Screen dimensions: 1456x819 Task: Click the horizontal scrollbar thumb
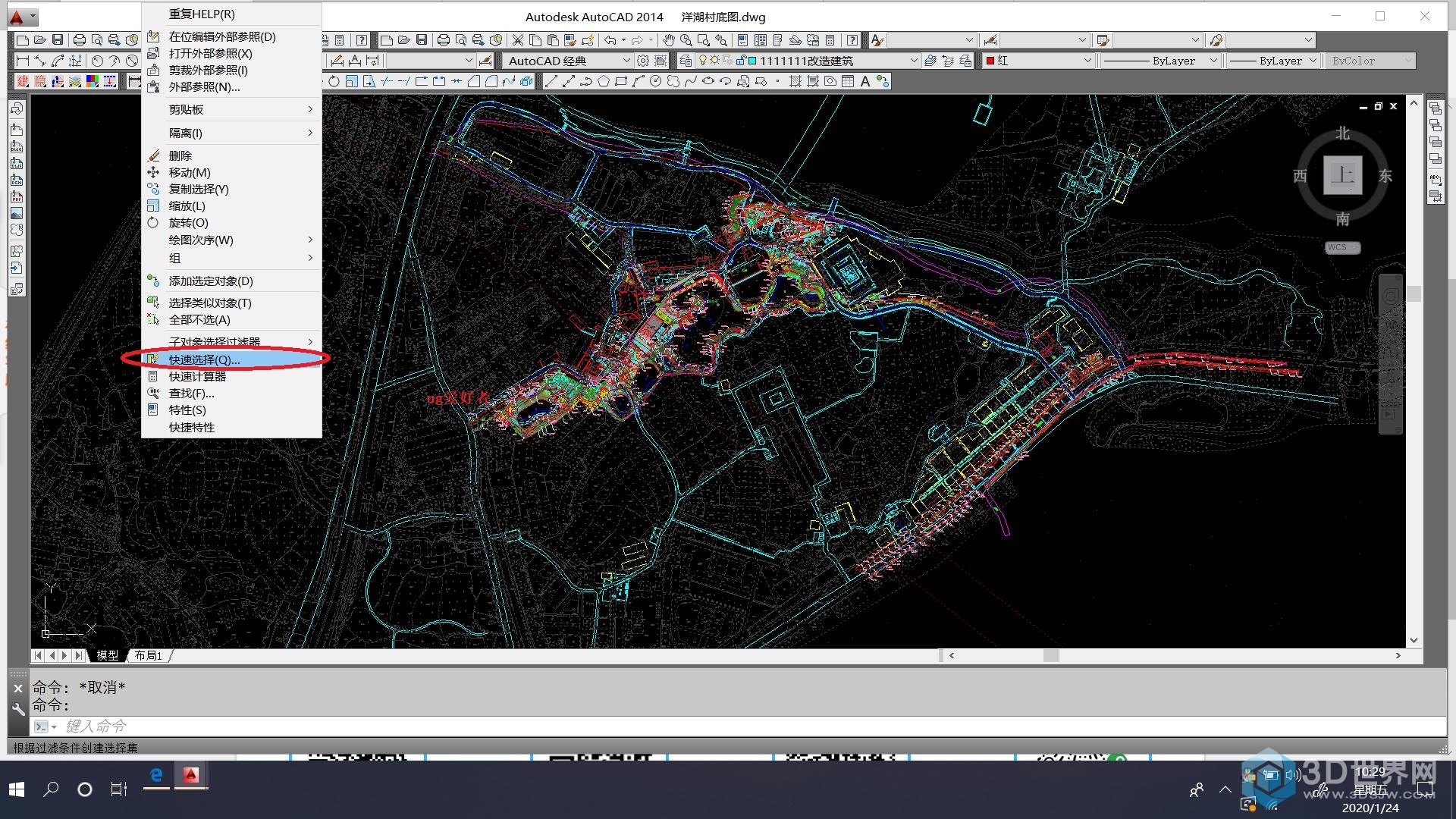(1051, 655)
